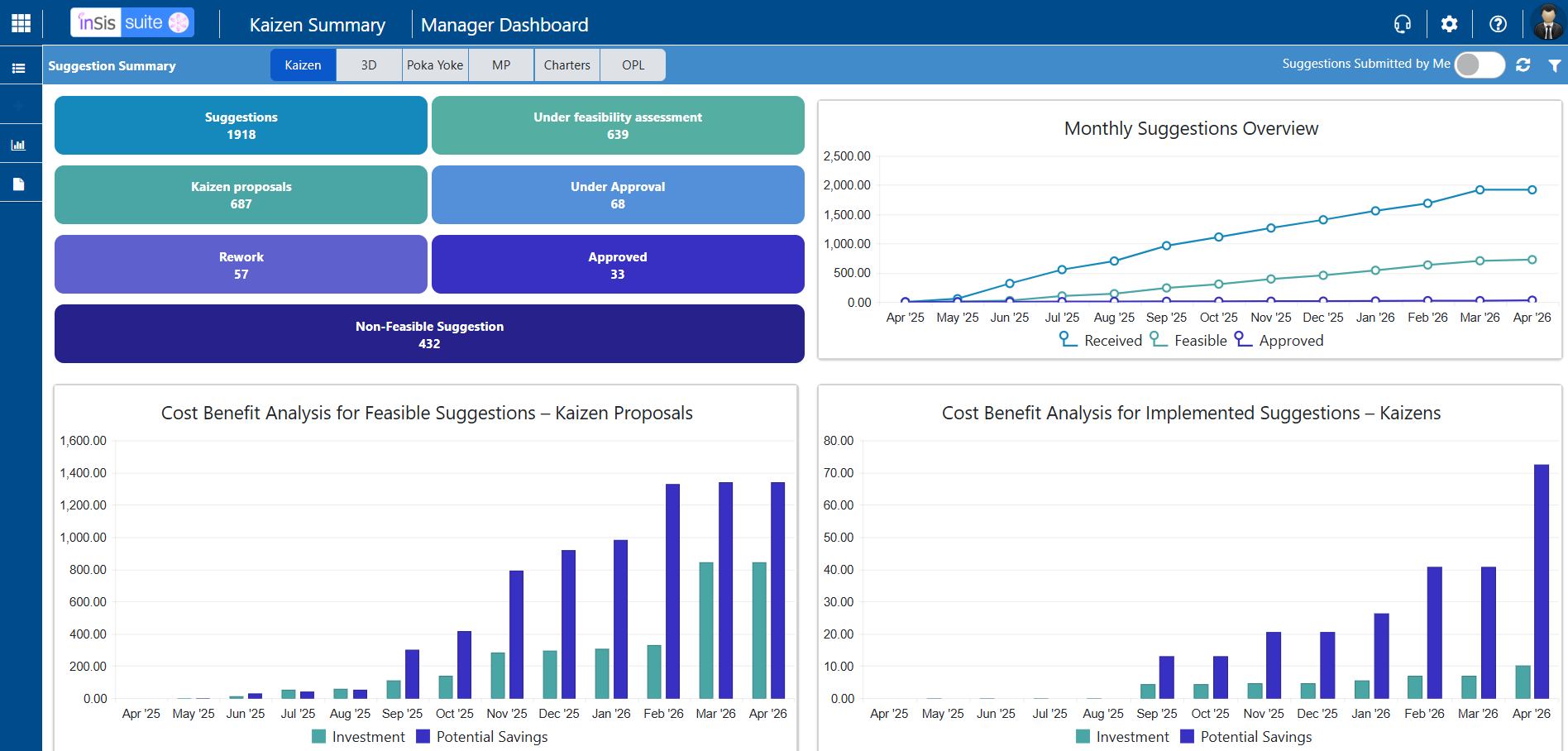The image size is (1568, 751).
Task: Toggle Received series in line chart legend
Action: [x=1101, y=340]
